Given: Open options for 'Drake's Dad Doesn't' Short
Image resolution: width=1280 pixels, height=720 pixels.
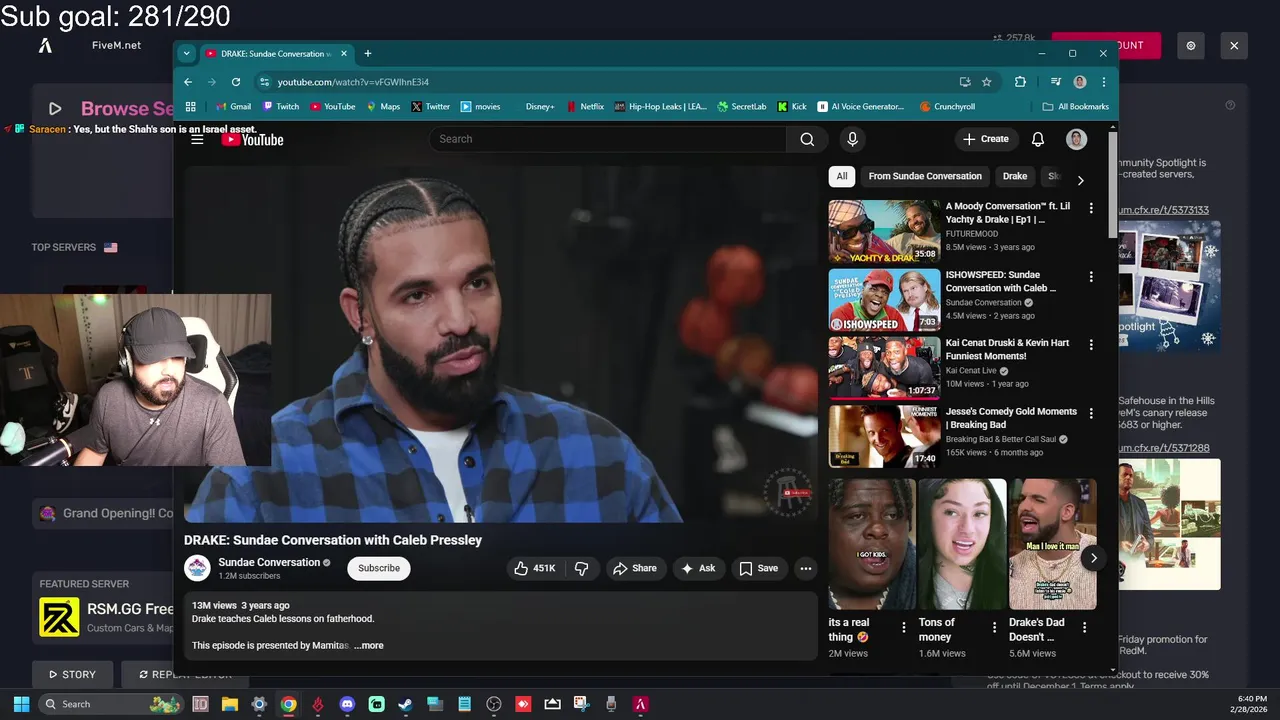Looking at the screenshot, I should 1085,628.
